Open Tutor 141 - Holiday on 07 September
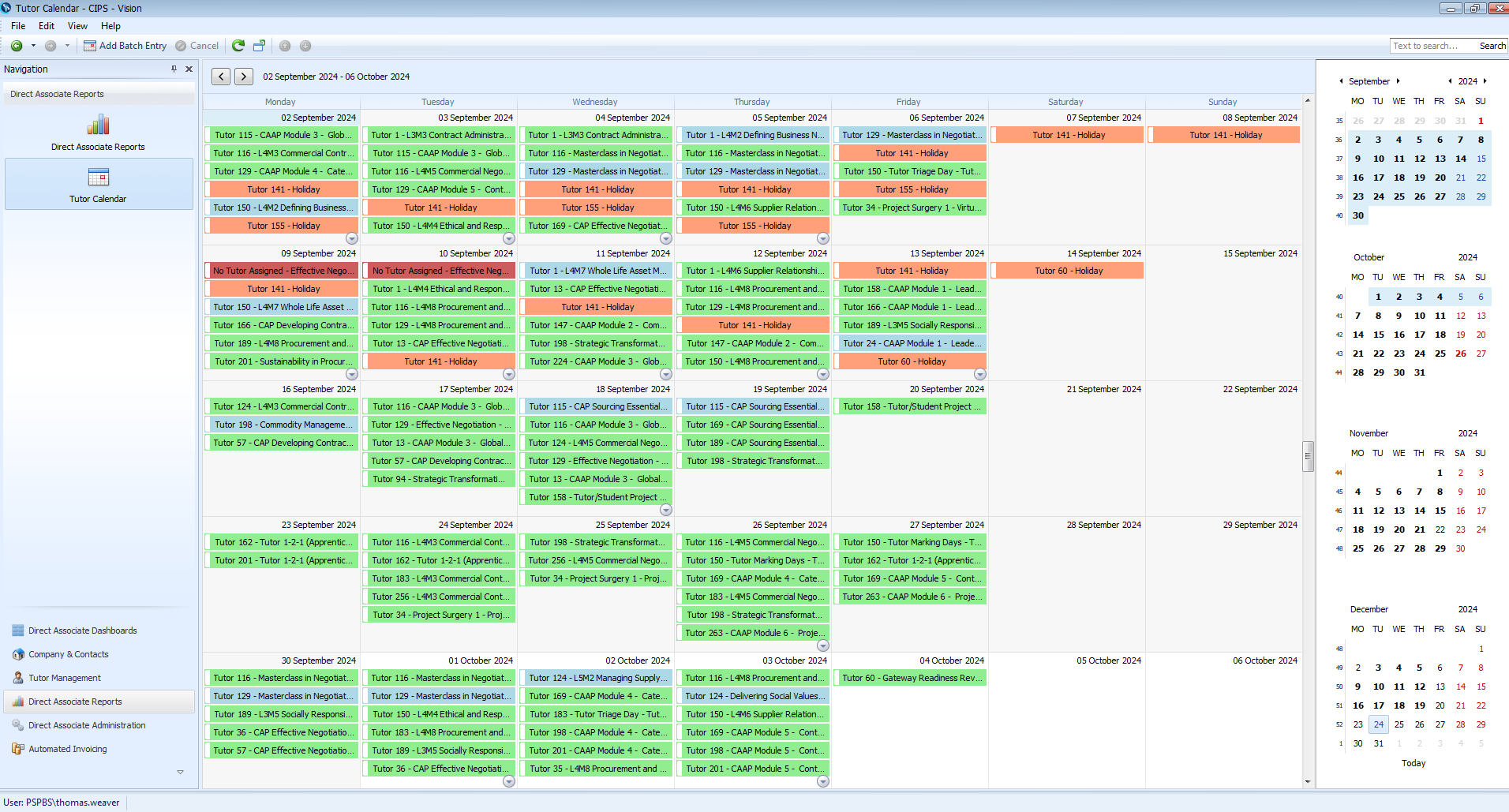The image size is (1509, 812). 1067,135
